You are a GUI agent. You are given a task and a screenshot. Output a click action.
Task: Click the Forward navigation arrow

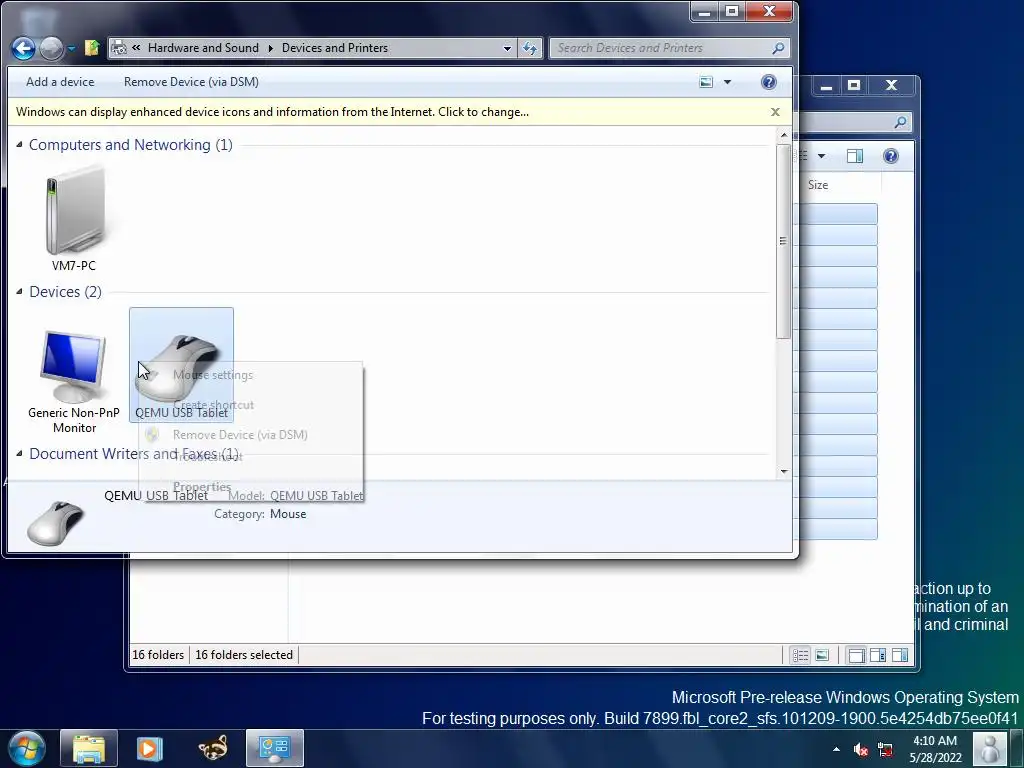(52, 48)
